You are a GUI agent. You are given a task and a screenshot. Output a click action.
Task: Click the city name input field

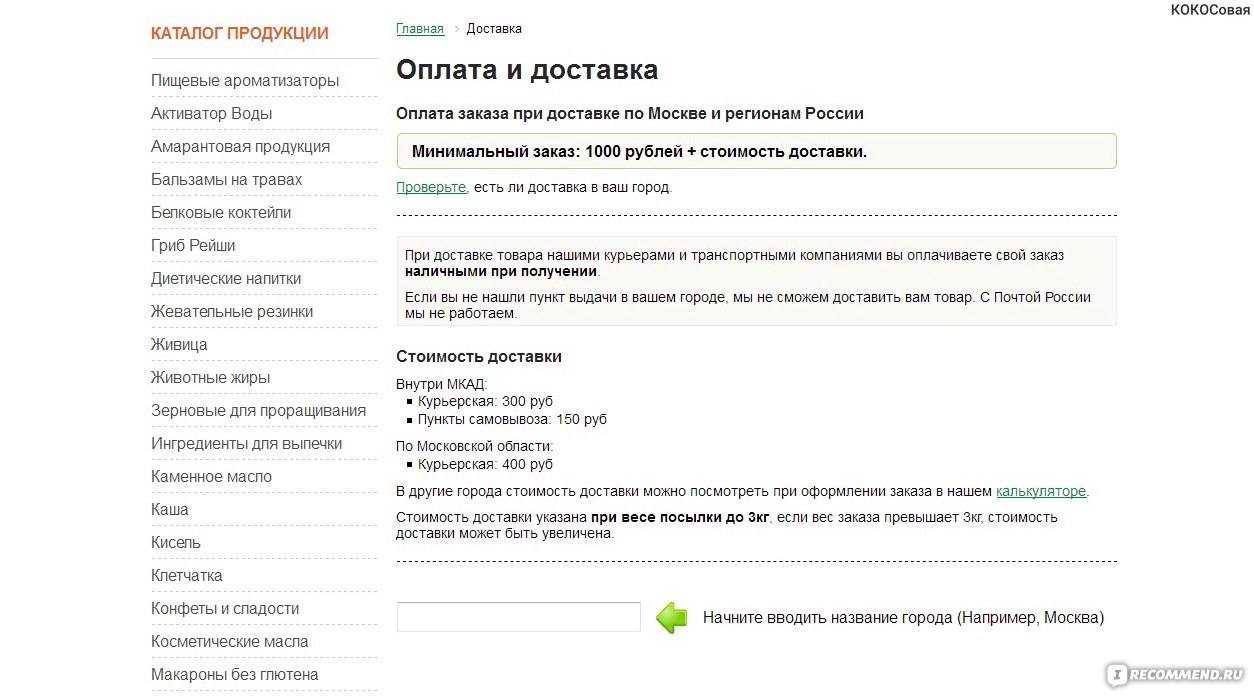[x=518, y=617]
